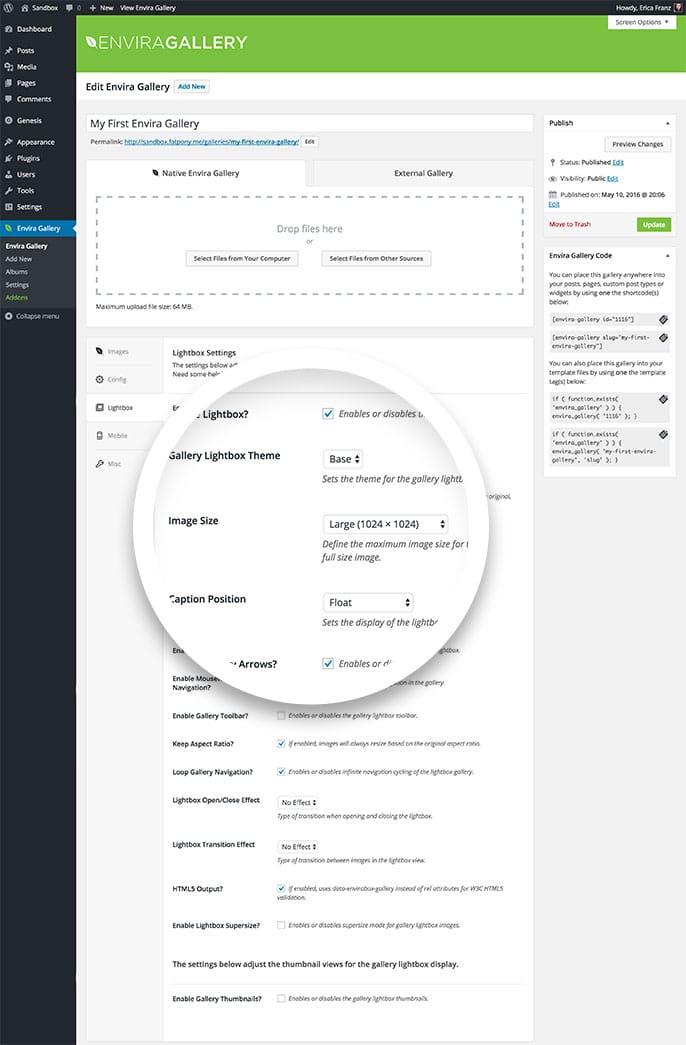Open Lightbox Open/Close Effect dropdown

coord(298,802)
